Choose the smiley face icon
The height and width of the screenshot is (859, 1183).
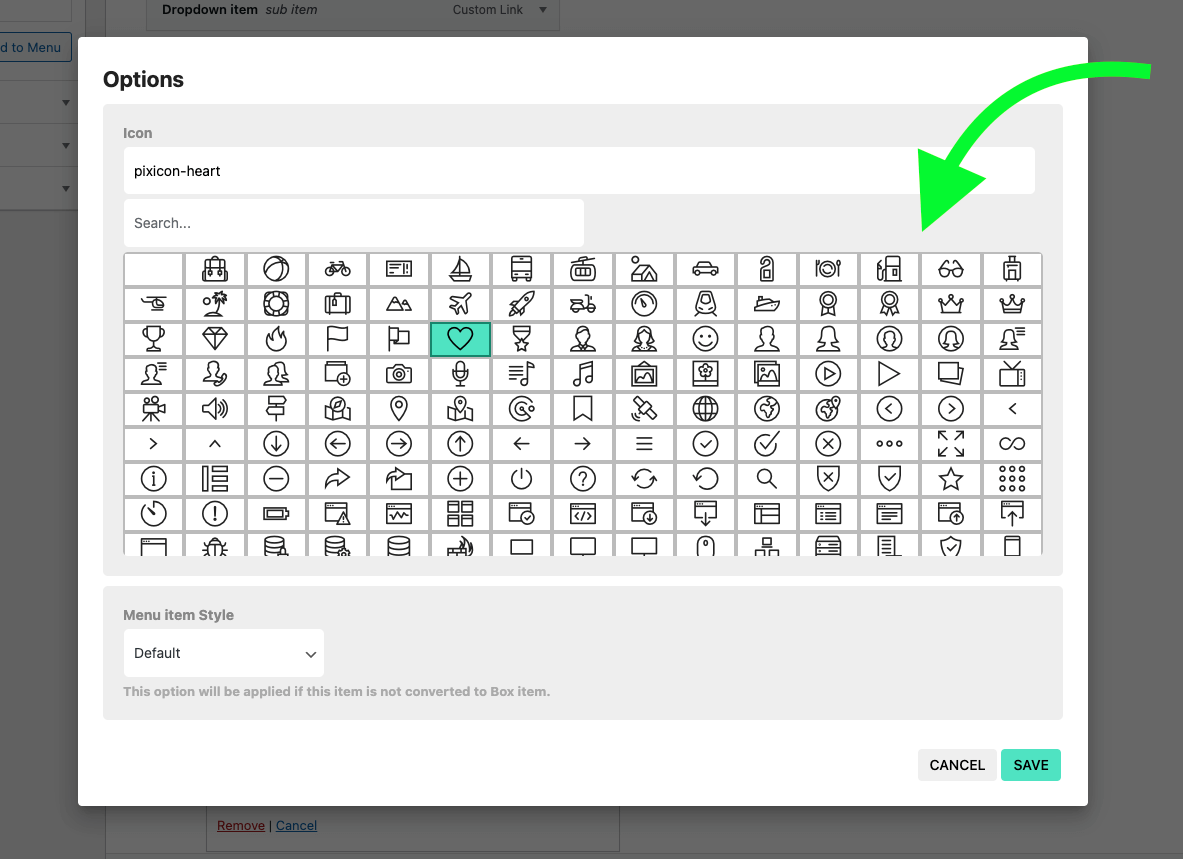pos(705,339)
